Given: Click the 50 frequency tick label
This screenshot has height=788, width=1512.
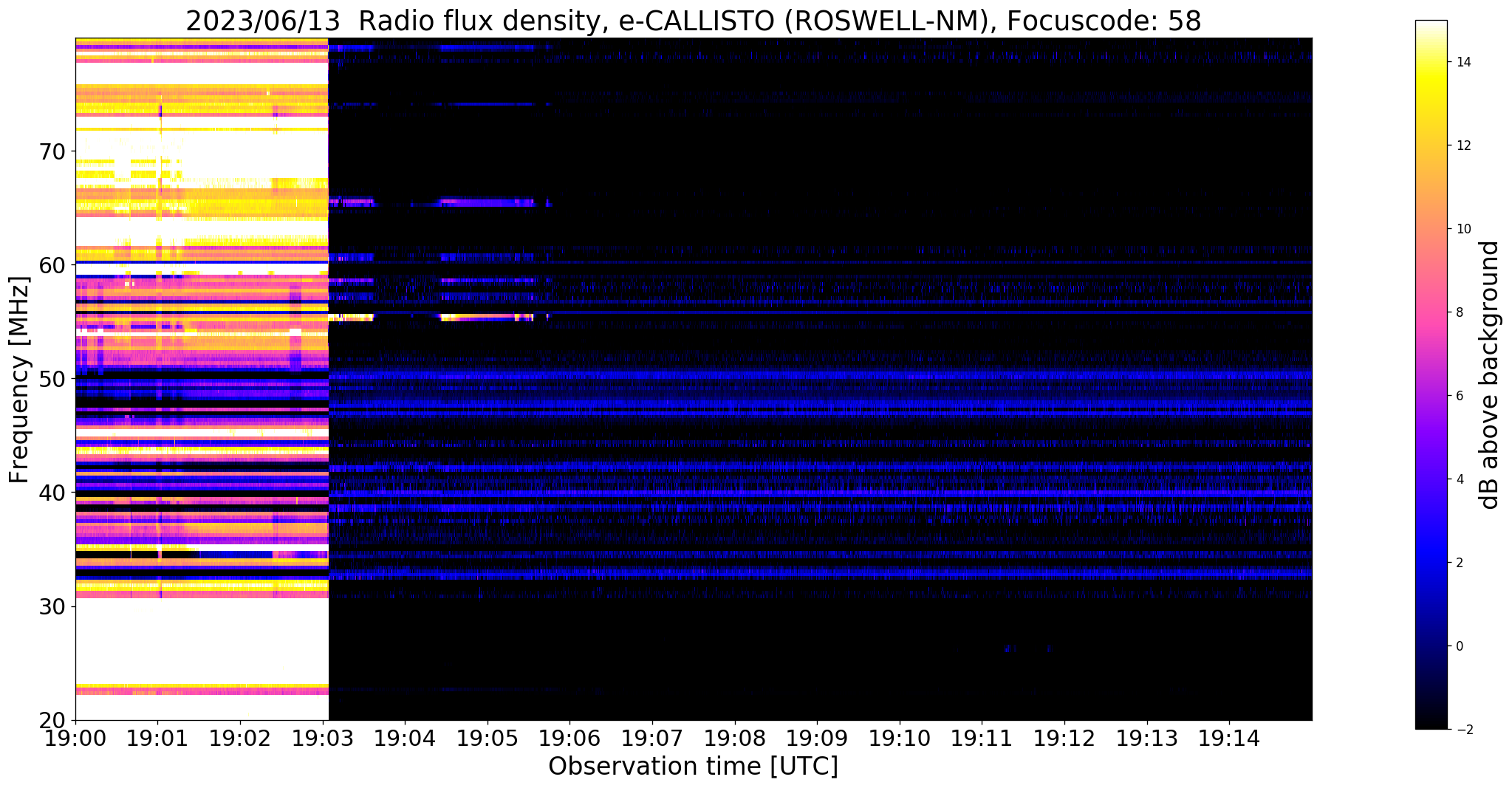Looking at the screenshot, I should [52, 378].
